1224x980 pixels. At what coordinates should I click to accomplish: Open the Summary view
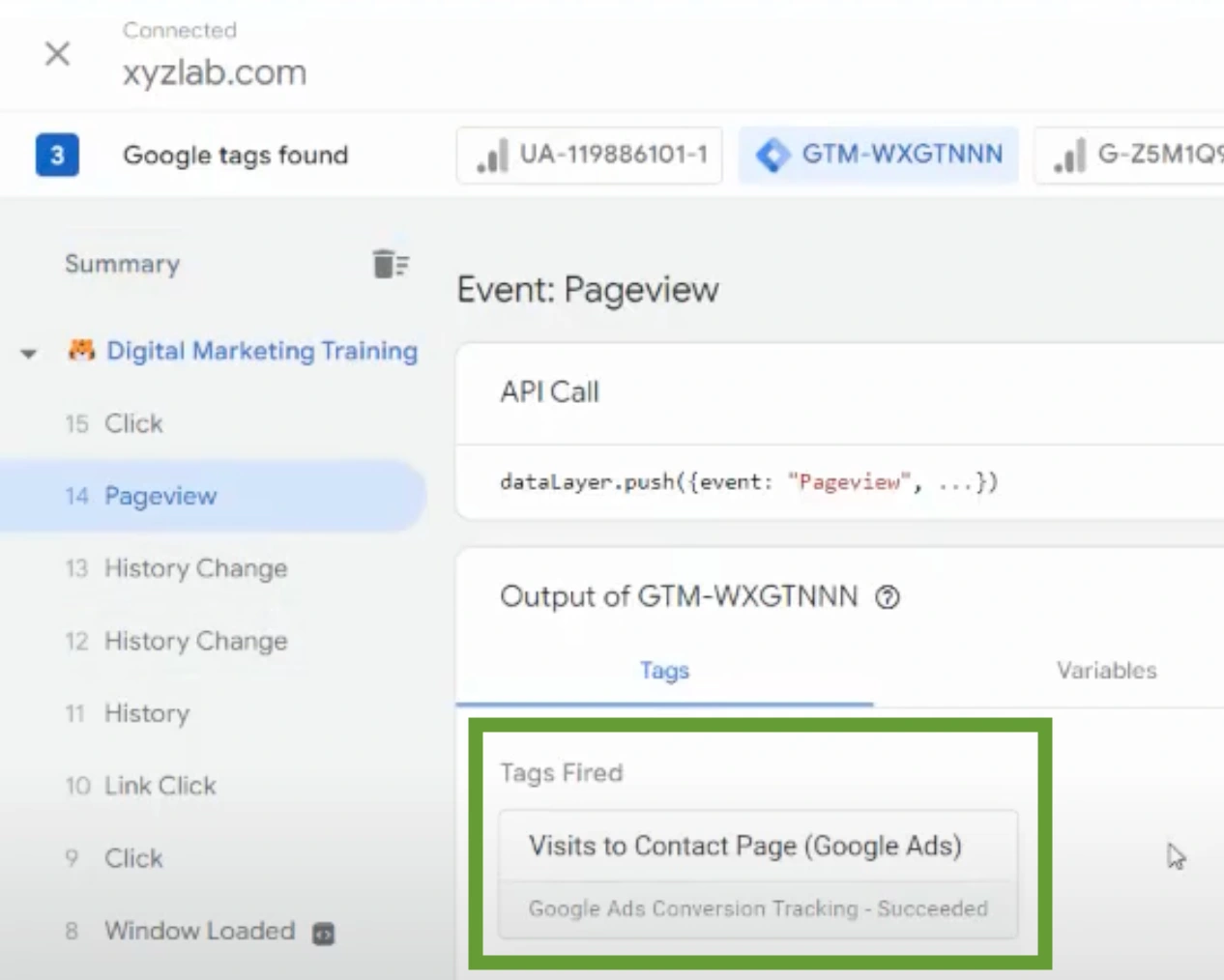pyautogui.click(x=122, y=264)
